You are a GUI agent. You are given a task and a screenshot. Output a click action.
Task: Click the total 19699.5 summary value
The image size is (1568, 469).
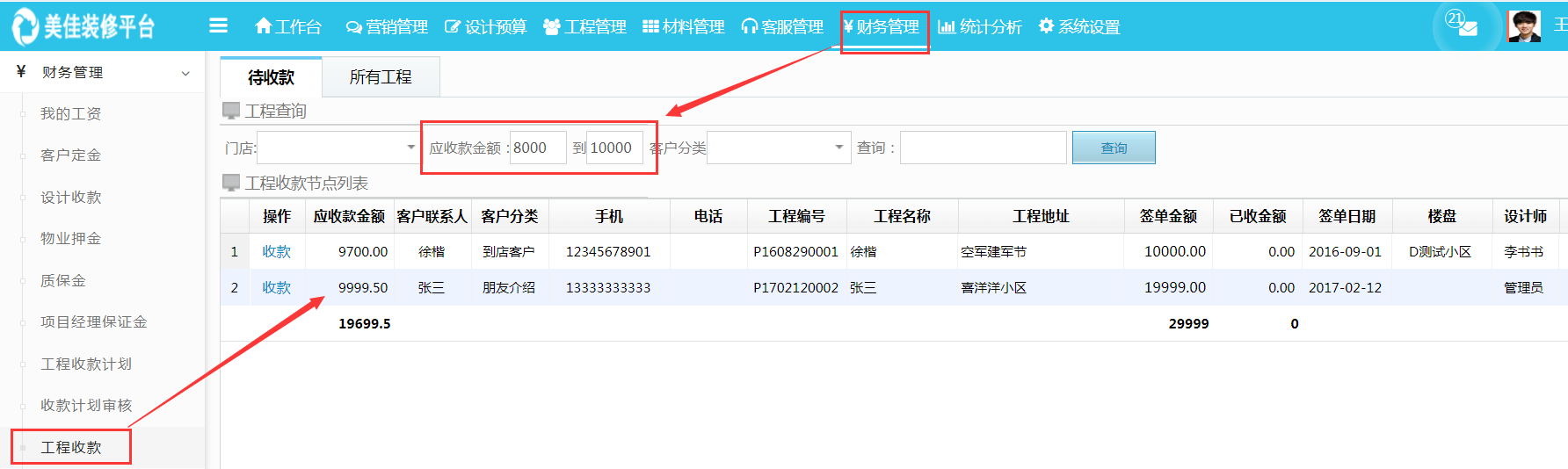(x=364, y=323)
